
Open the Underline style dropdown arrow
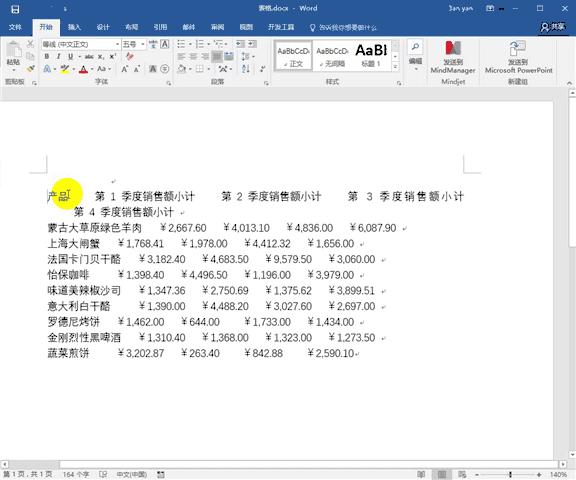[79, 57]
